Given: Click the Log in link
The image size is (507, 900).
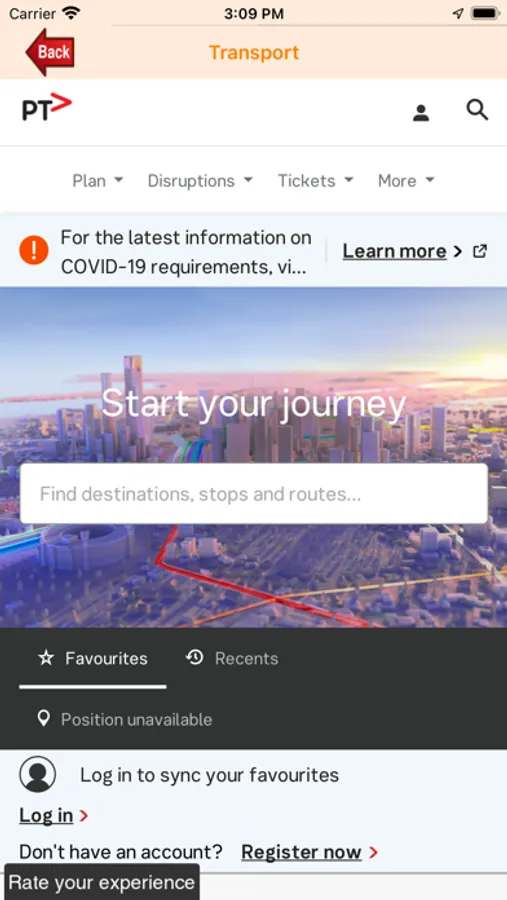Looking at the screenshot, I should tap(46, 816).
